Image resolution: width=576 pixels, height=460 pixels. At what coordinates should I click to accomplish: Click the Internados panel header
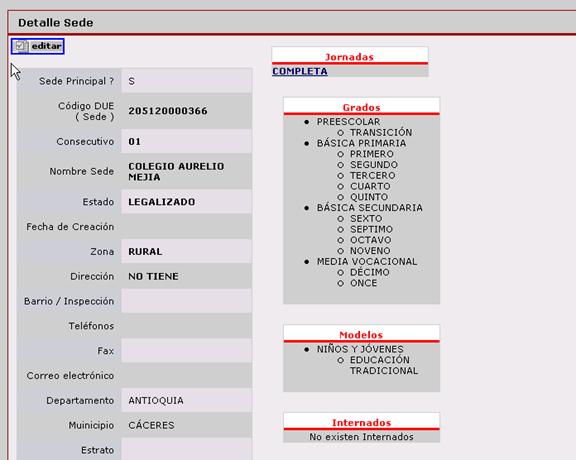coord(361,423)
